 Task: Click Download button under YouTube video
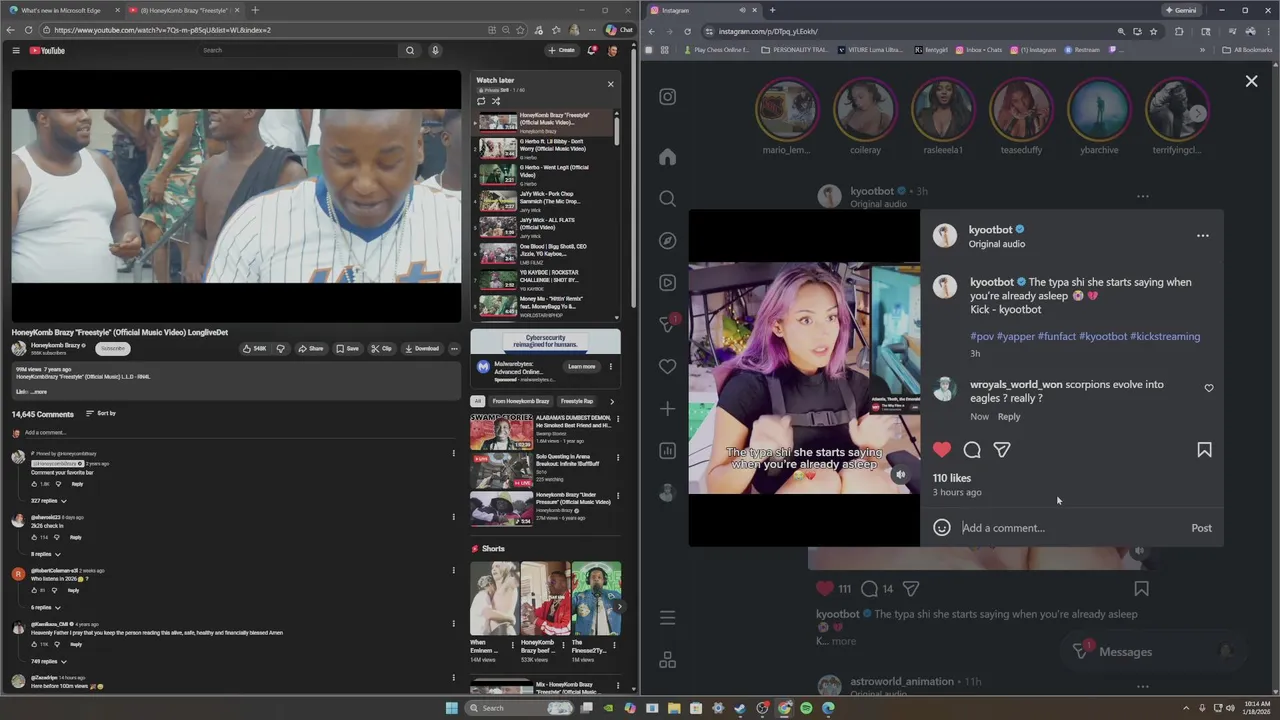[x=422, y=348]
